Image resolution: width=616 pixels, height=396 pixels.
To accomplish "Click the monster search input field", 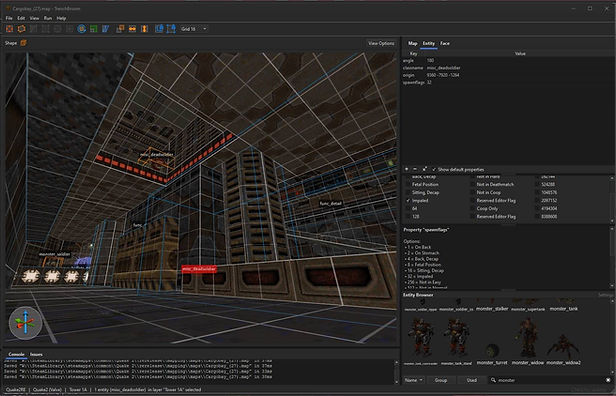I will click(x=550, y=380).
